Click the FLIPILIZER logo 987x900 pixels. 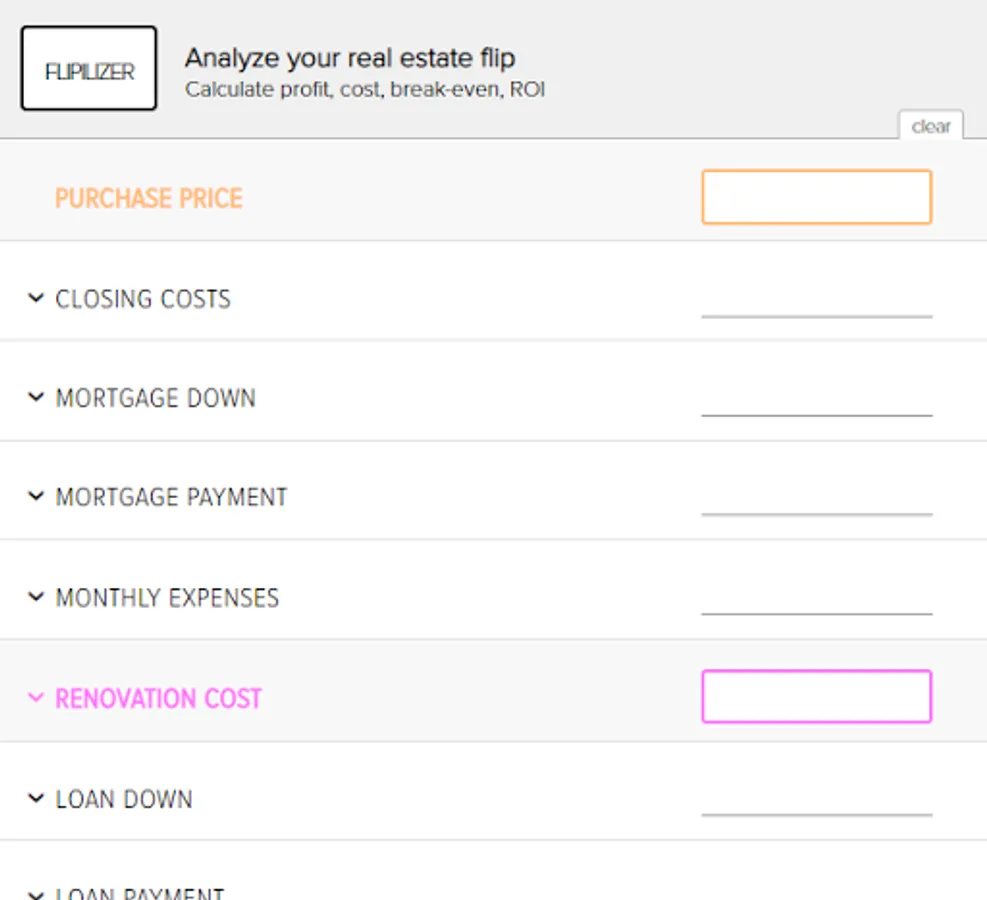tap(89, 69)
